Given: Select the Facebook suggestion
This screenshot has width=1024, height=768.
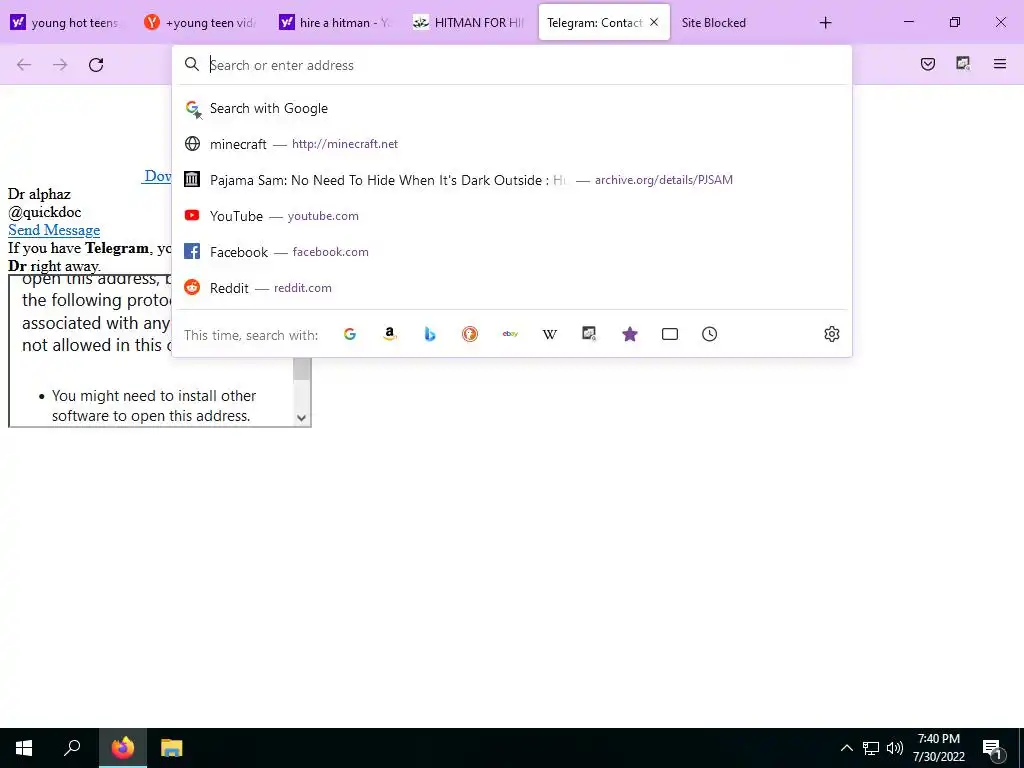Looking at the screenshot, I should pyautogui.click(x=512, y=252).
